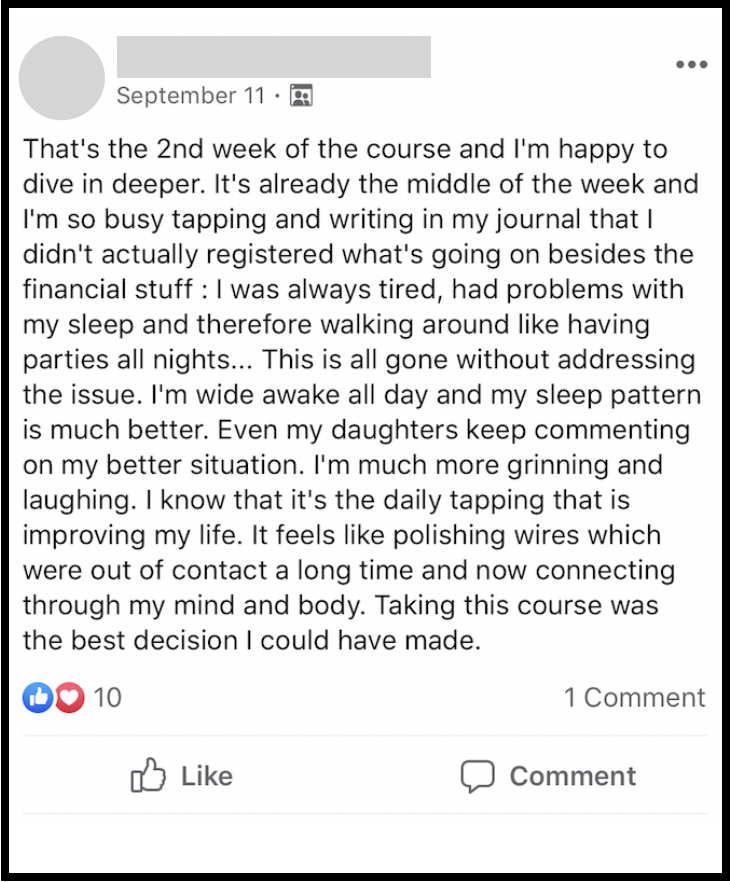The image size is (730, 882).
Task: Open the three-dot post options menu
Action: [x=691, y=65]
